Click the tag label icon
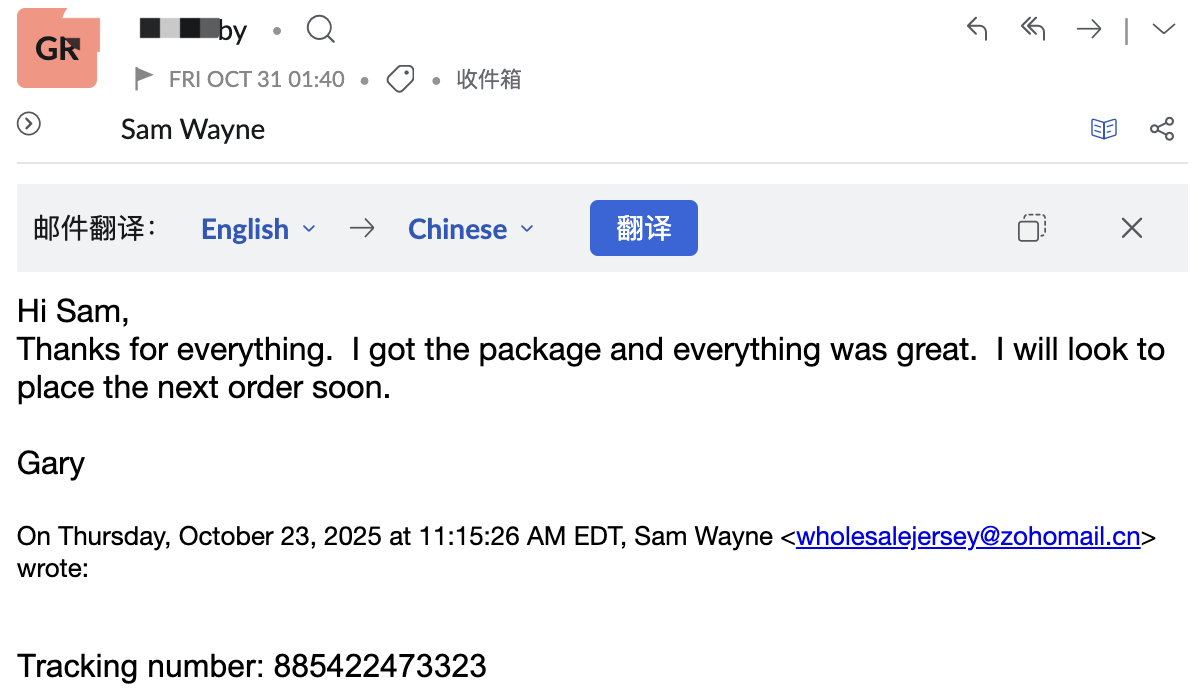This screenshot has width=1198, height=690. [400, 79]
